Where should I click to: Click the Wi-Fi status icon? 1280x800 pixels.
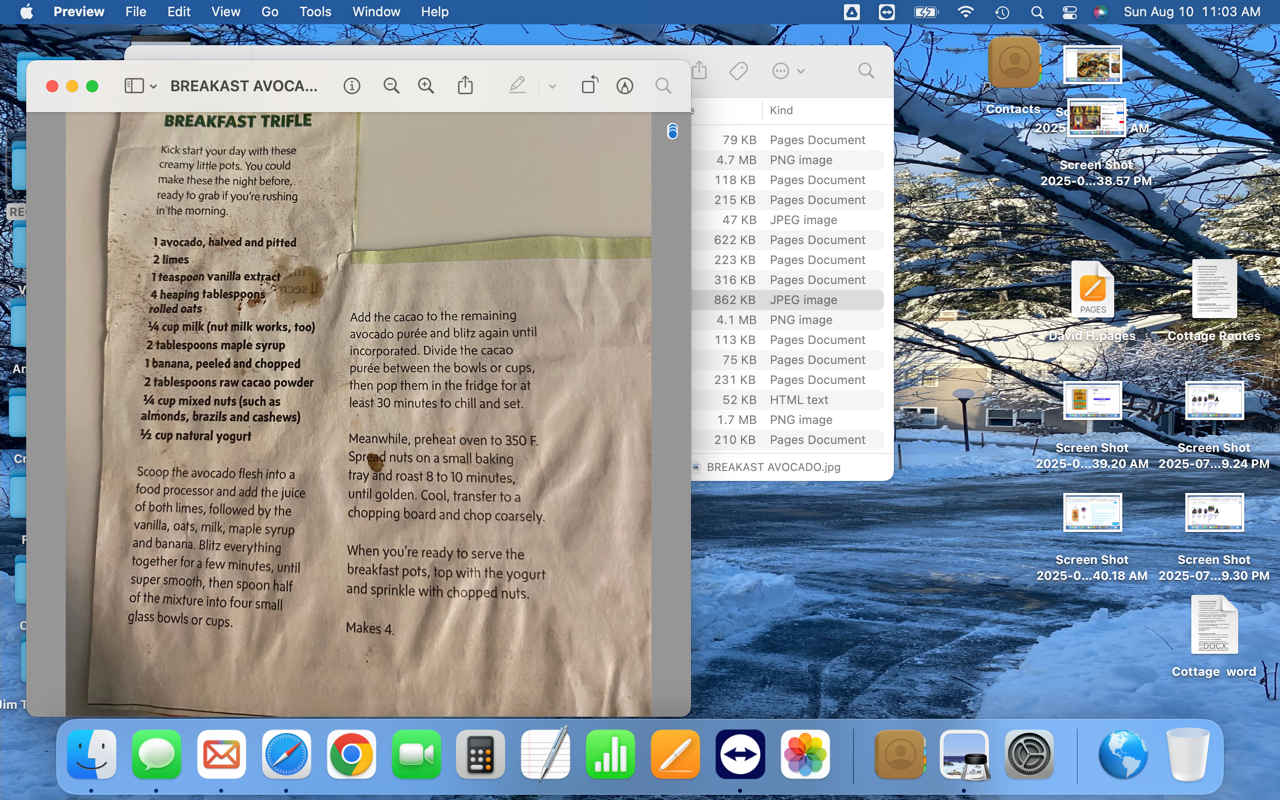tap(965, 12)
